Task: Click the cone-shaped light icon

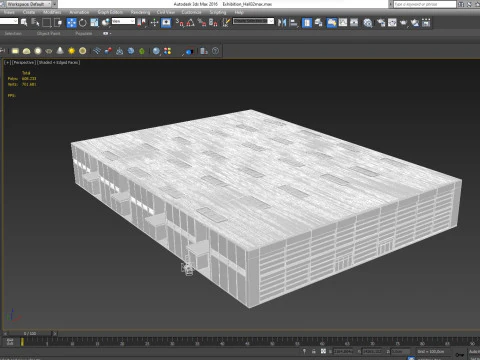Action: click(x=60, y=51)
